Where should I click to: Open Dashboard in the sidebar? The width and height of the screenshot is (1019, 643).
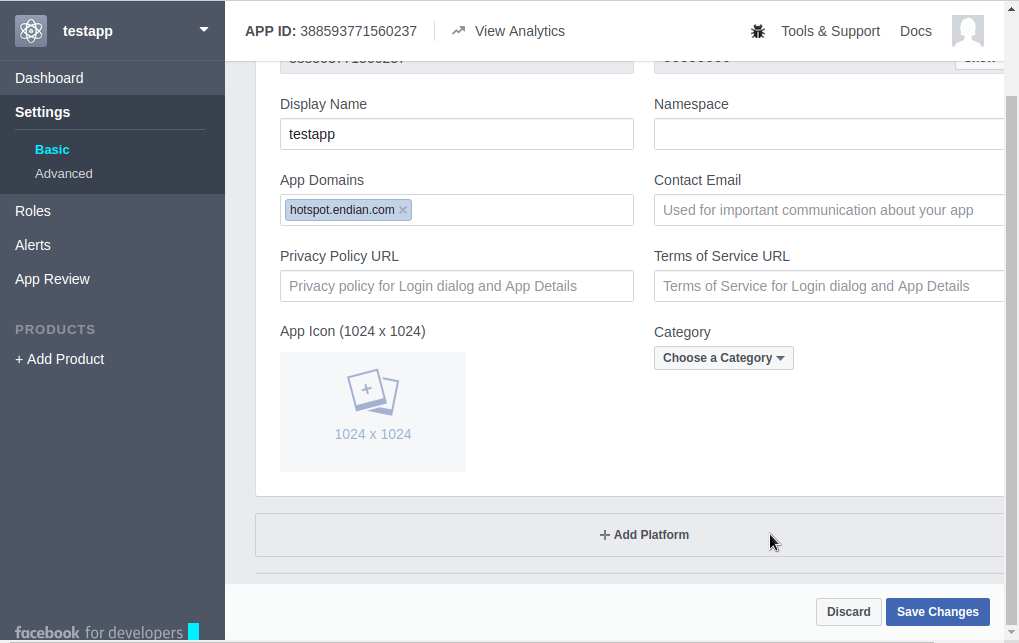49,78
